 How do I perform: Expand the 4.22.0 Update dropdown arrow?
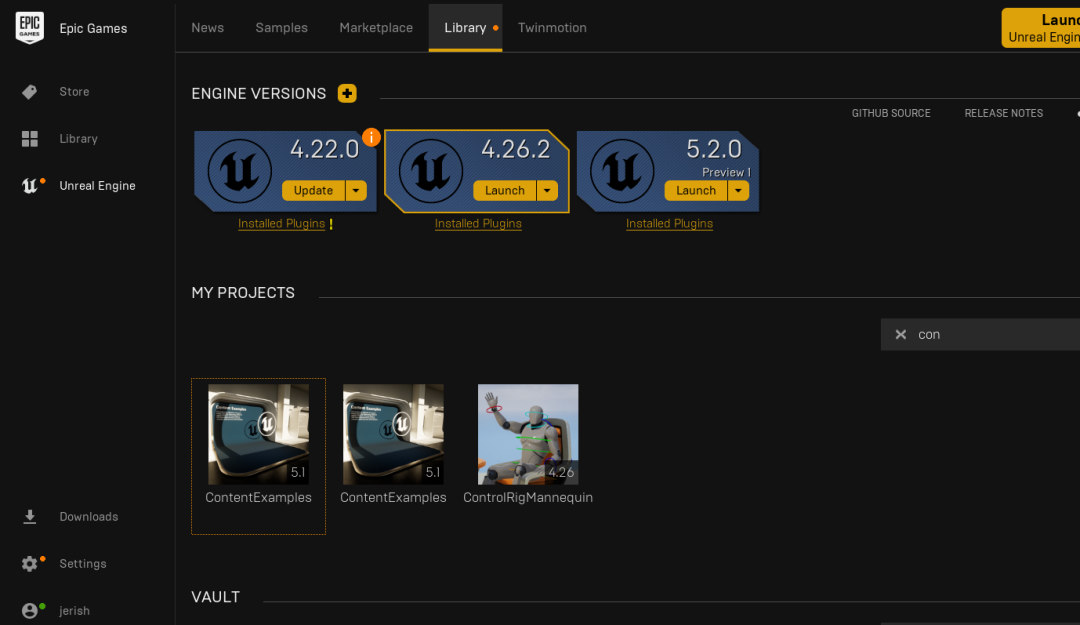point(356,190)
